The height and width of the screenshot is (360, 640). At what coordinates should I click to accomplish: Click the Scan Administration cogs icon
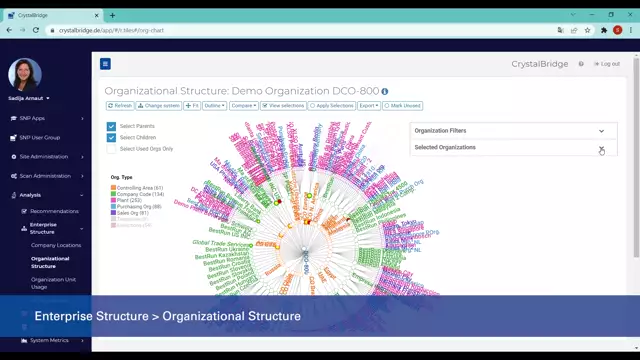[x=14, y=176]
